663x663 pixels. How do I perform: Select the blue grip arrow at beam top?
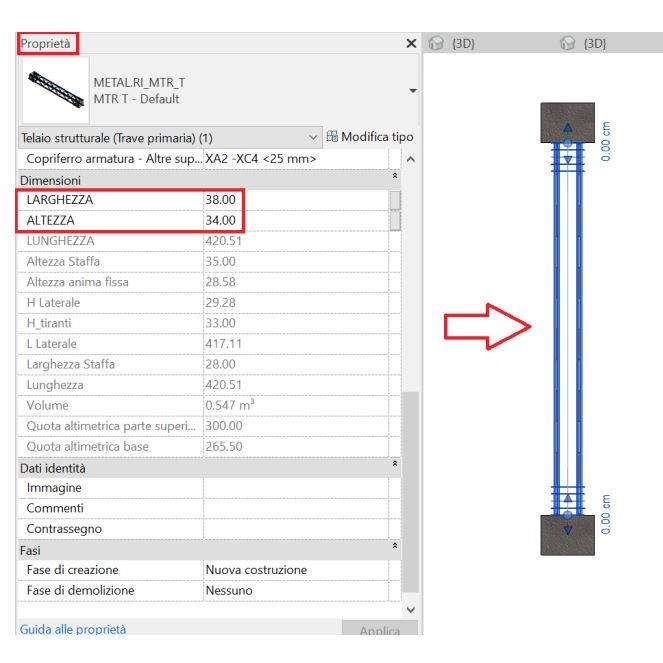568,127
